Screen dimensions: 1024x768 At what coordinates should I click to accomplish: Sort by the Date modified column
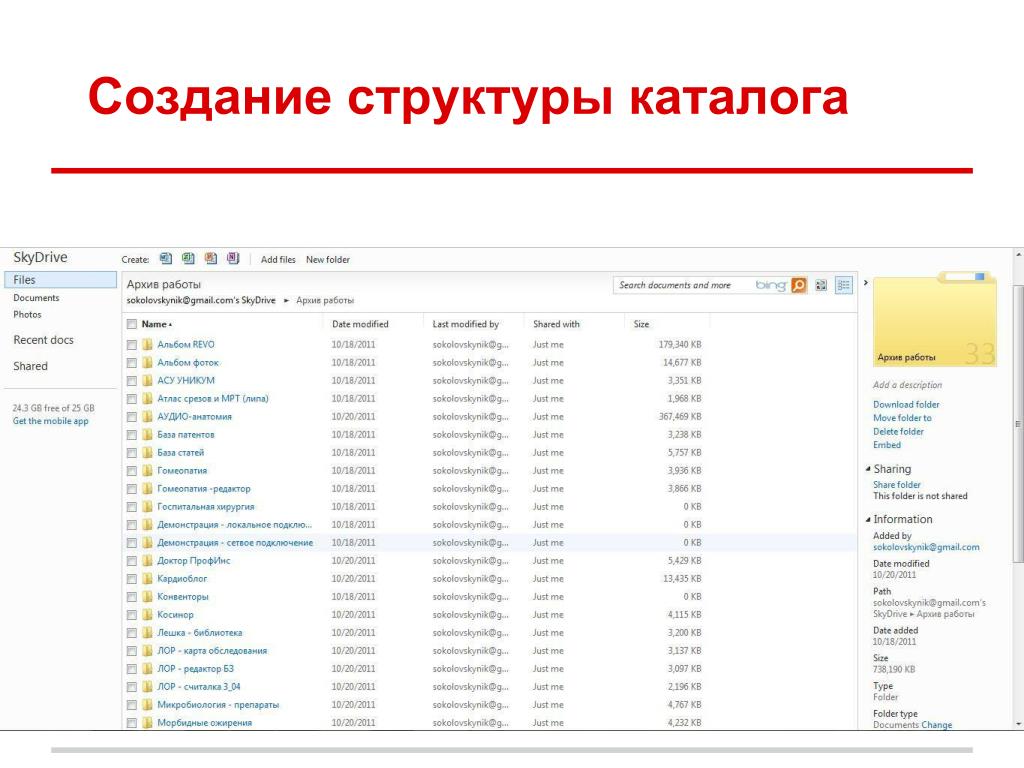pyautogui.click(x=360, y=324)
